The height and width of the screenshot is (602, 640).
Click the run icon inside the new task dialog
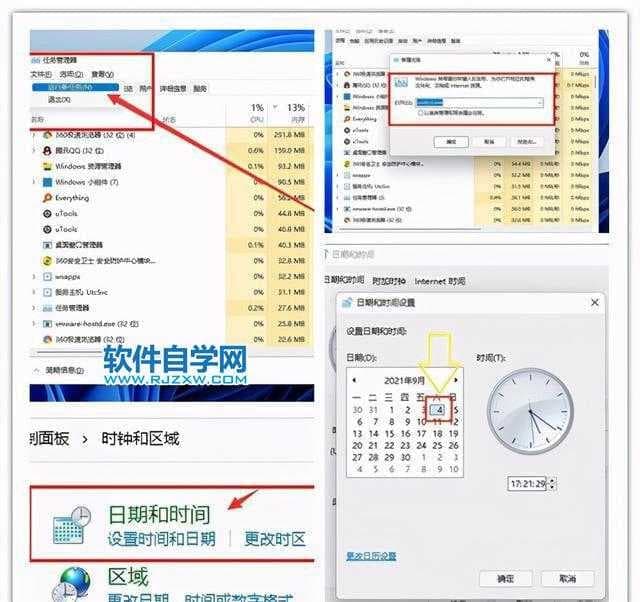(401, 82)
